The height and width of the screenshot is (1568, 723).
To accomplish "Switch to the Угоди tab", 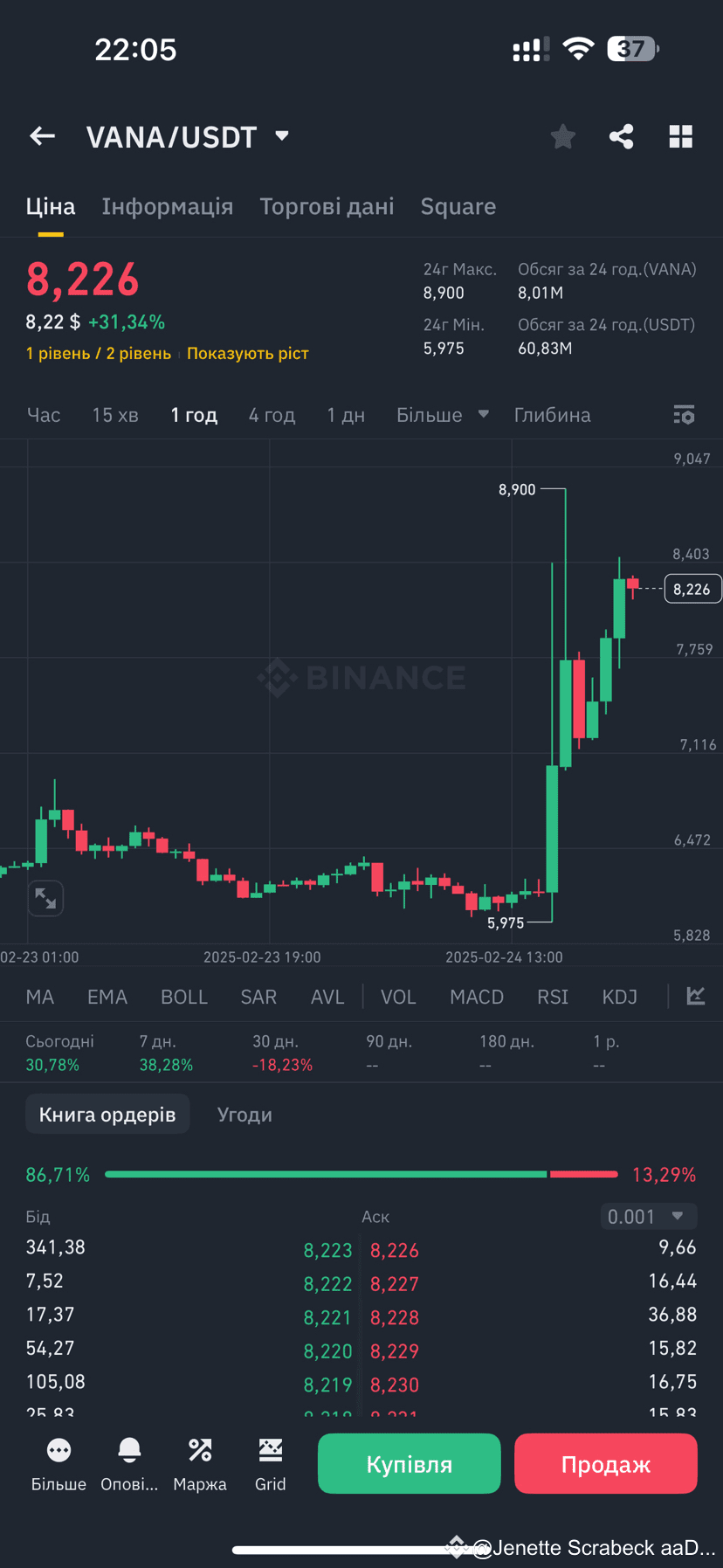I will pos(244,1115).
